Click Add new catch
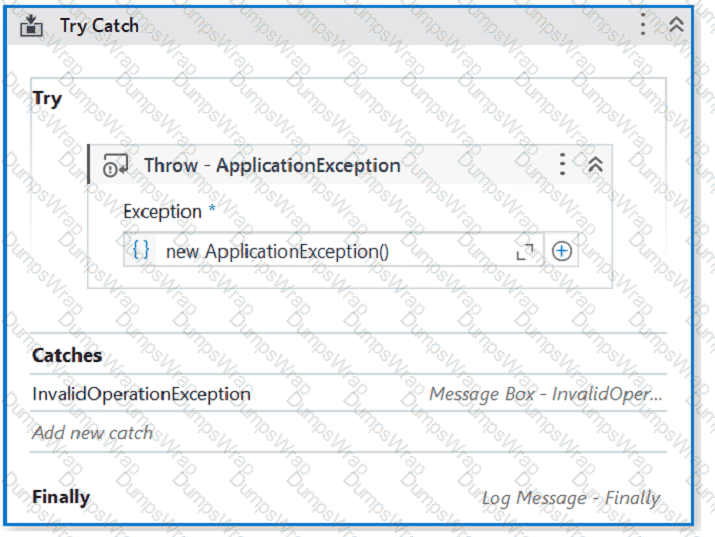This screenshot has width=715, height=537. tap(93, 433)
